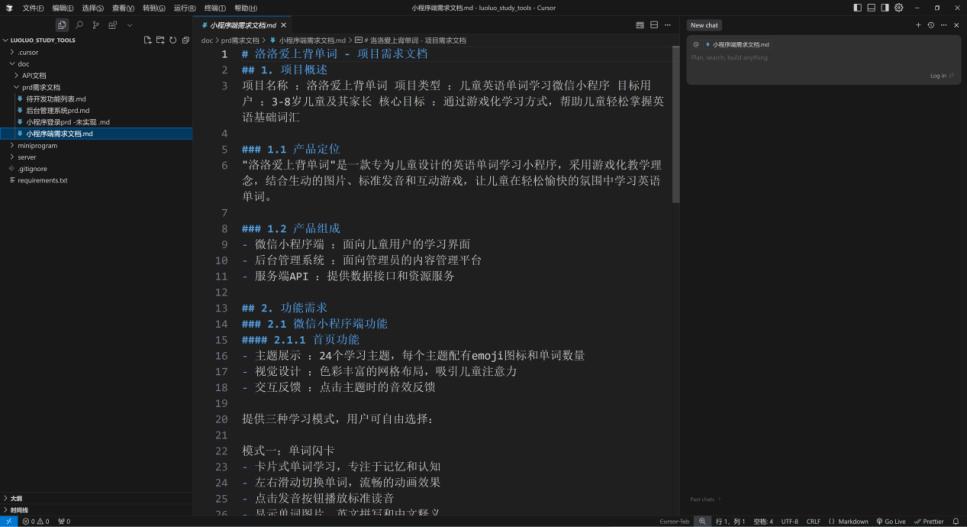Image resolution: width=968 pixels, height=527 pixels.
Task: Collapse the prd需求文档 folder
Action: 40,87
